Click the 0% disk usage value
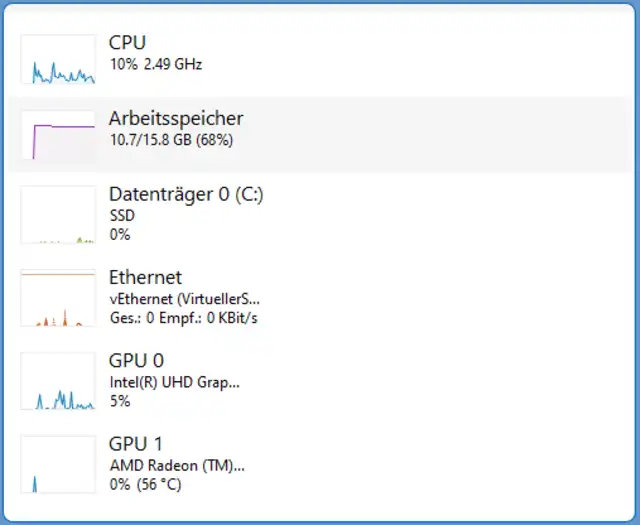 click(120, 235)
